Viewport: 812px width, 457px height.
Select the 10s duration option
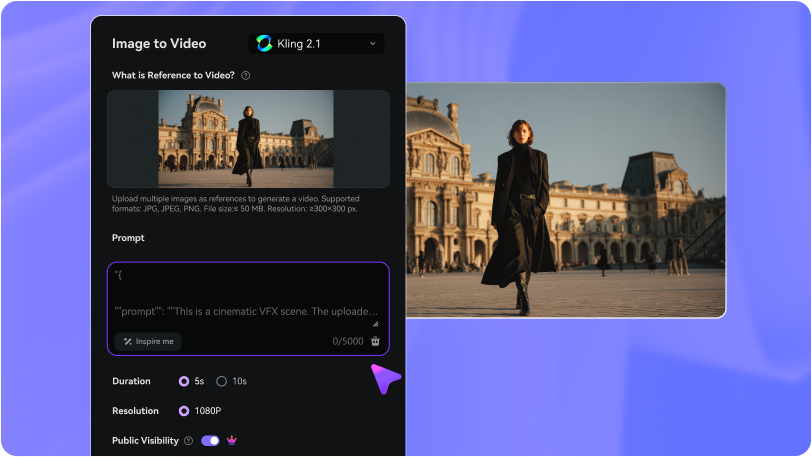[x=231, y=381]
